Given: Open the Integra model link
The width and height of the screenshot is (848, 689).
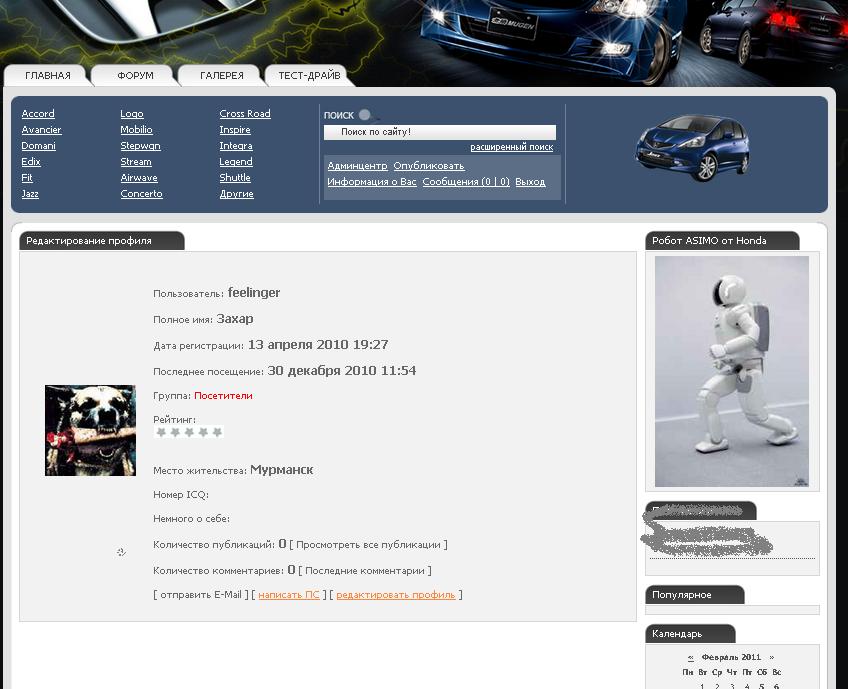Looking at the screenshot, I should 236,145.
